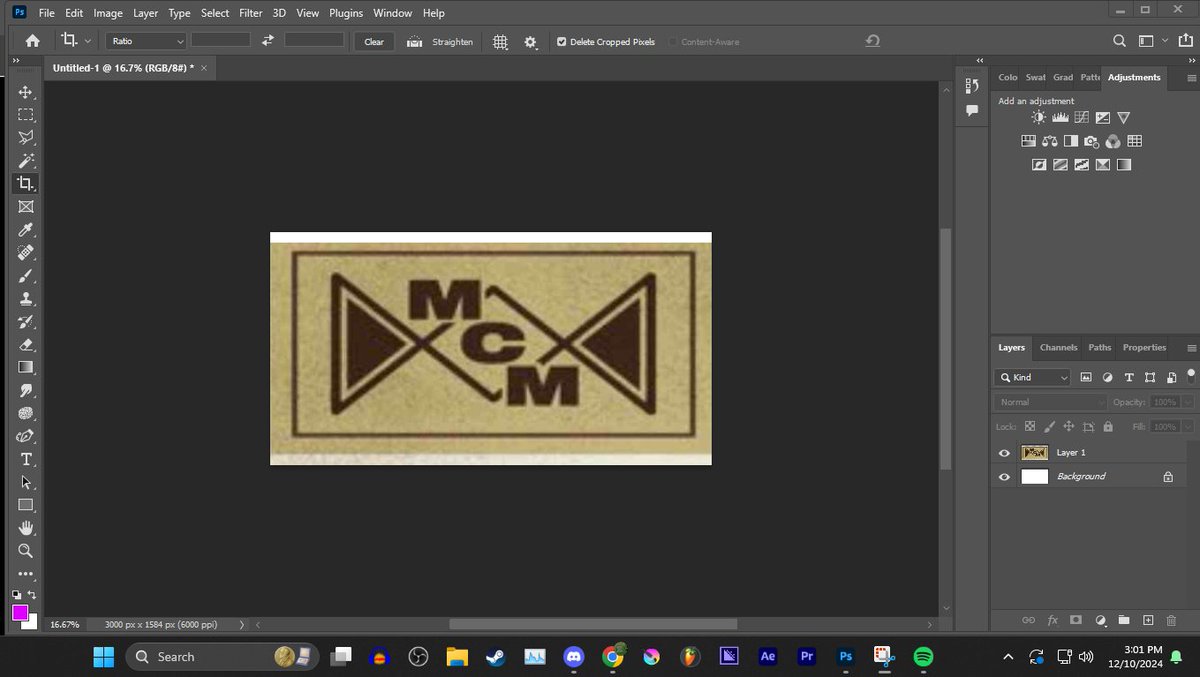Select the Spot Healing Brush tool
Image resolution: width=1200 pixels, height=677 pixels.
(x=26, y=252)
